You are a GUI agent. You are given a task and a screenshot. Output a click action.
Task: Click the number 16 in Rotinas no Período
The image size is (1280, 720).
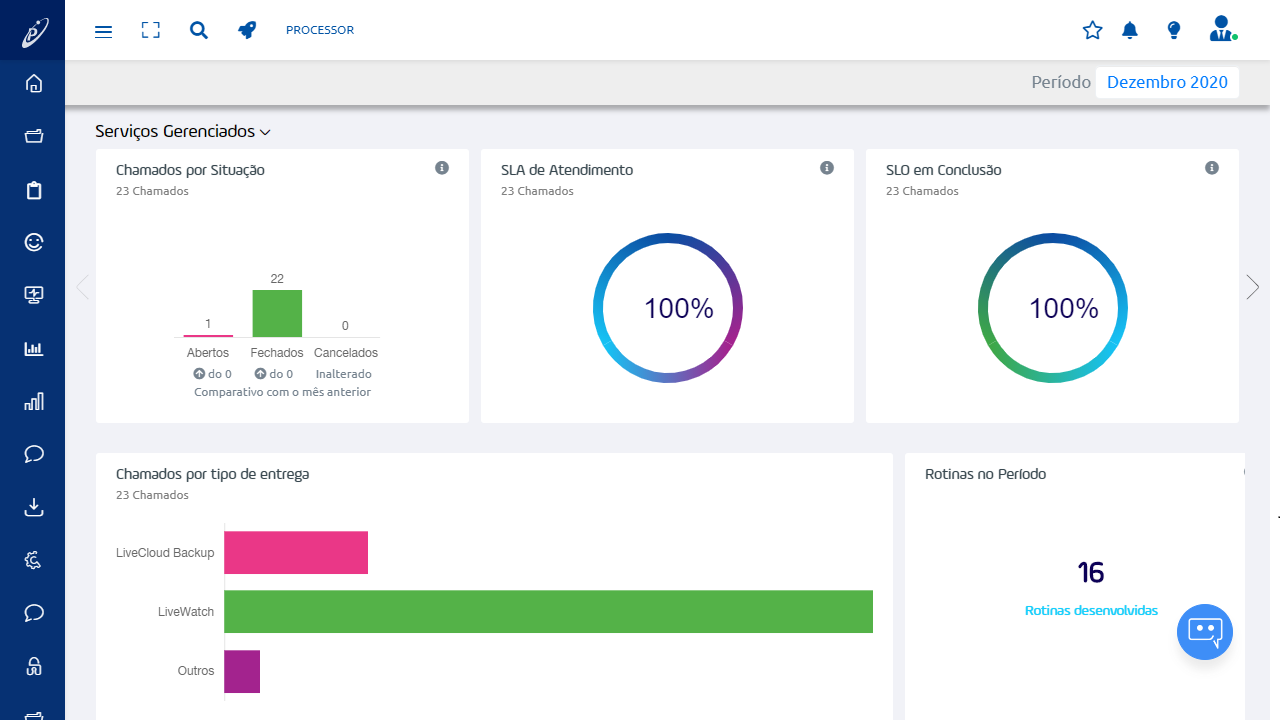1091,573
